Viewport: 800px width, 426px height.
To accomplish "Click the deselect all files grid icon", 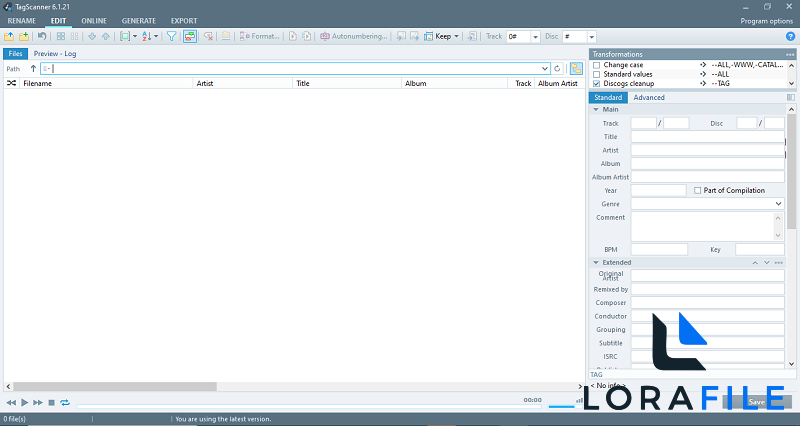I will point(74,36).
